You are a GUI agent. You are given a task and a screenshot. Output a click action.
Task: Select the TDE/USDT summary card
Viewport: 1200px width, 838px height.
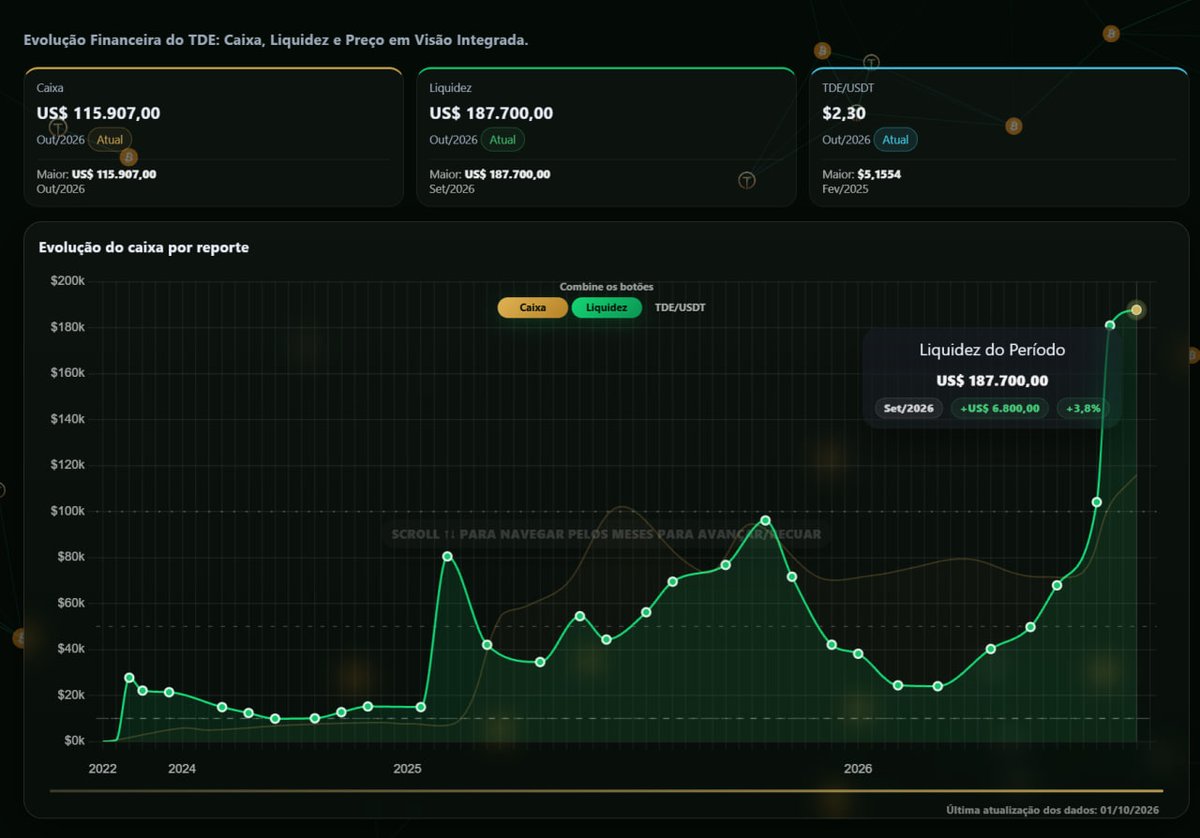point(998,137)
